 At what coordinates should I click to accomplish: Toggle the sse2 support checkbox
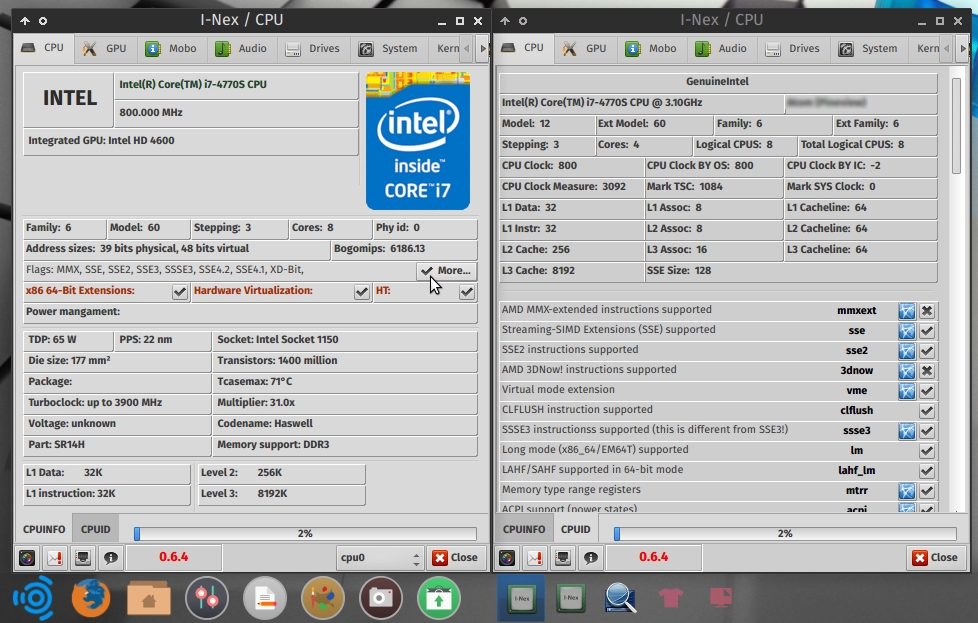[x=927, y=350]
